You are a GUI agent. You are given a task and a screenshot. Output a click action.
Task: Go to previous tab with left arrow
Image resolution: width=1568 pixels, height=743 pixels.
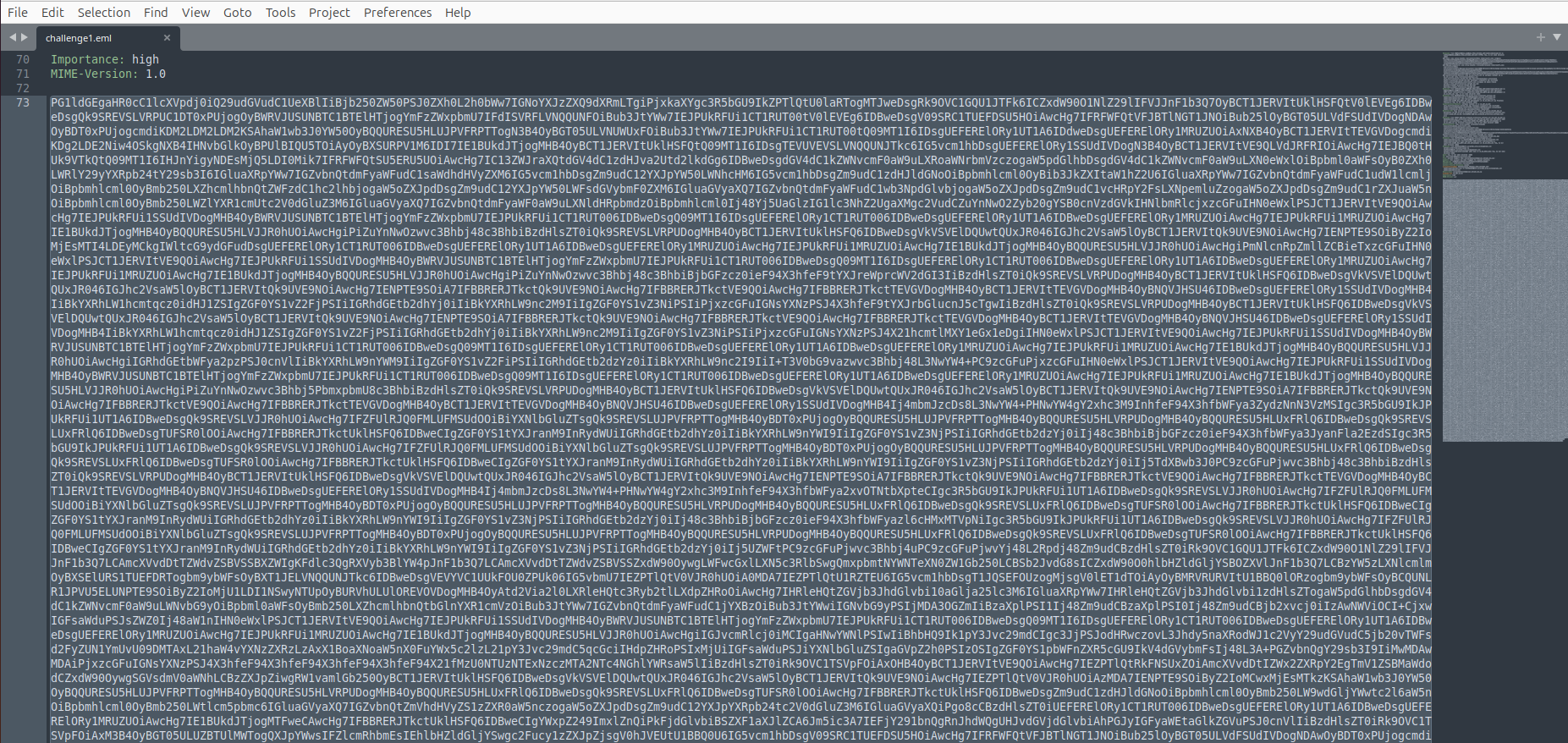coord(13,37)
